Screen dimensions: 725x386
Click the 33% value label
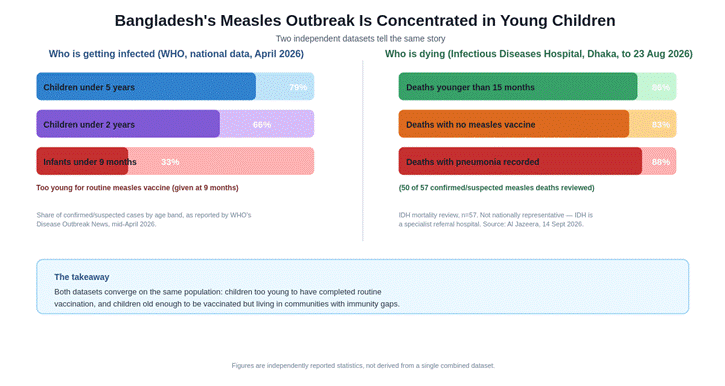(x=170, y=162)
